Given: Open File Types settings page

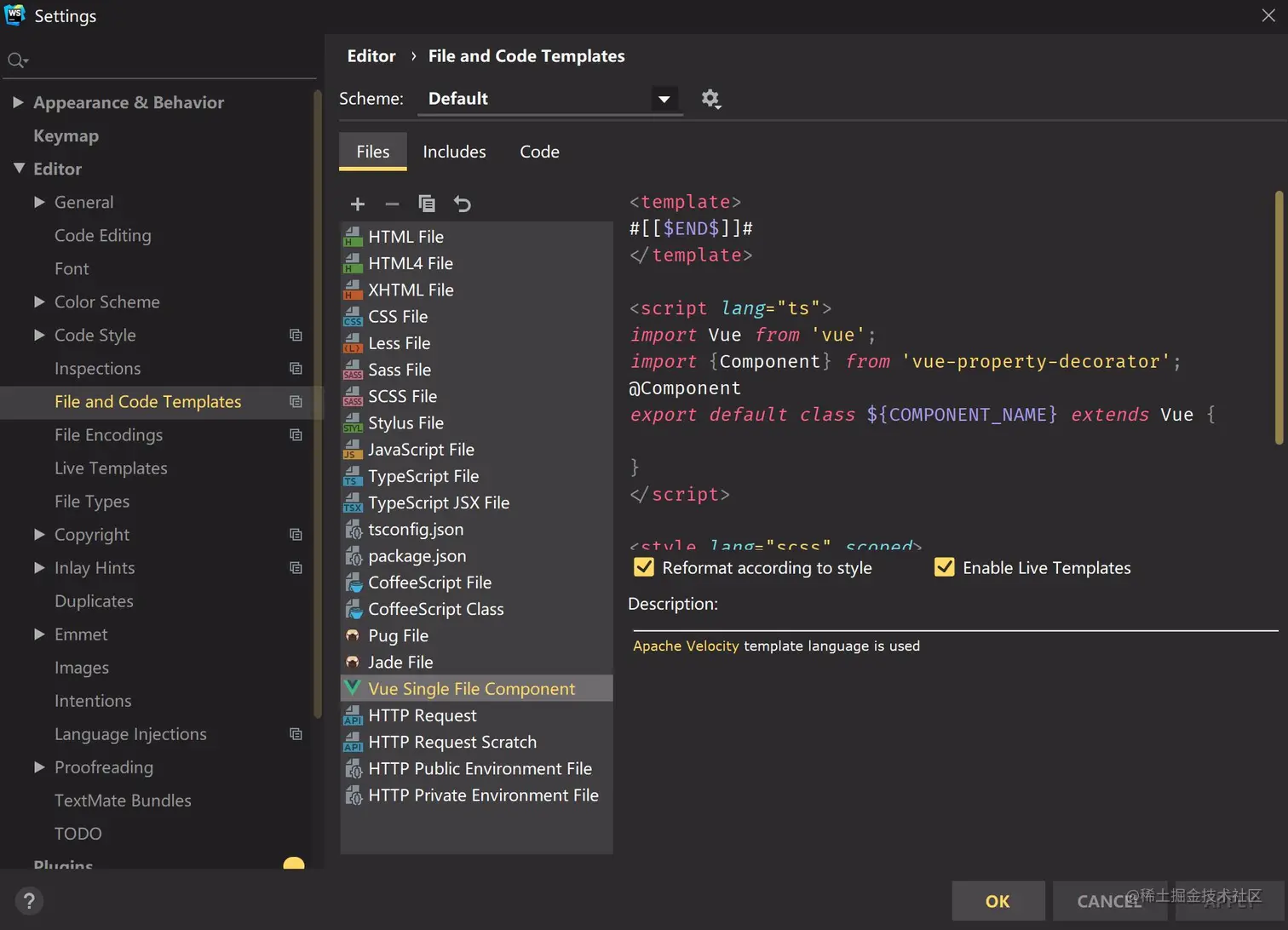Looking at the screenshot, I should coord(92,501).
